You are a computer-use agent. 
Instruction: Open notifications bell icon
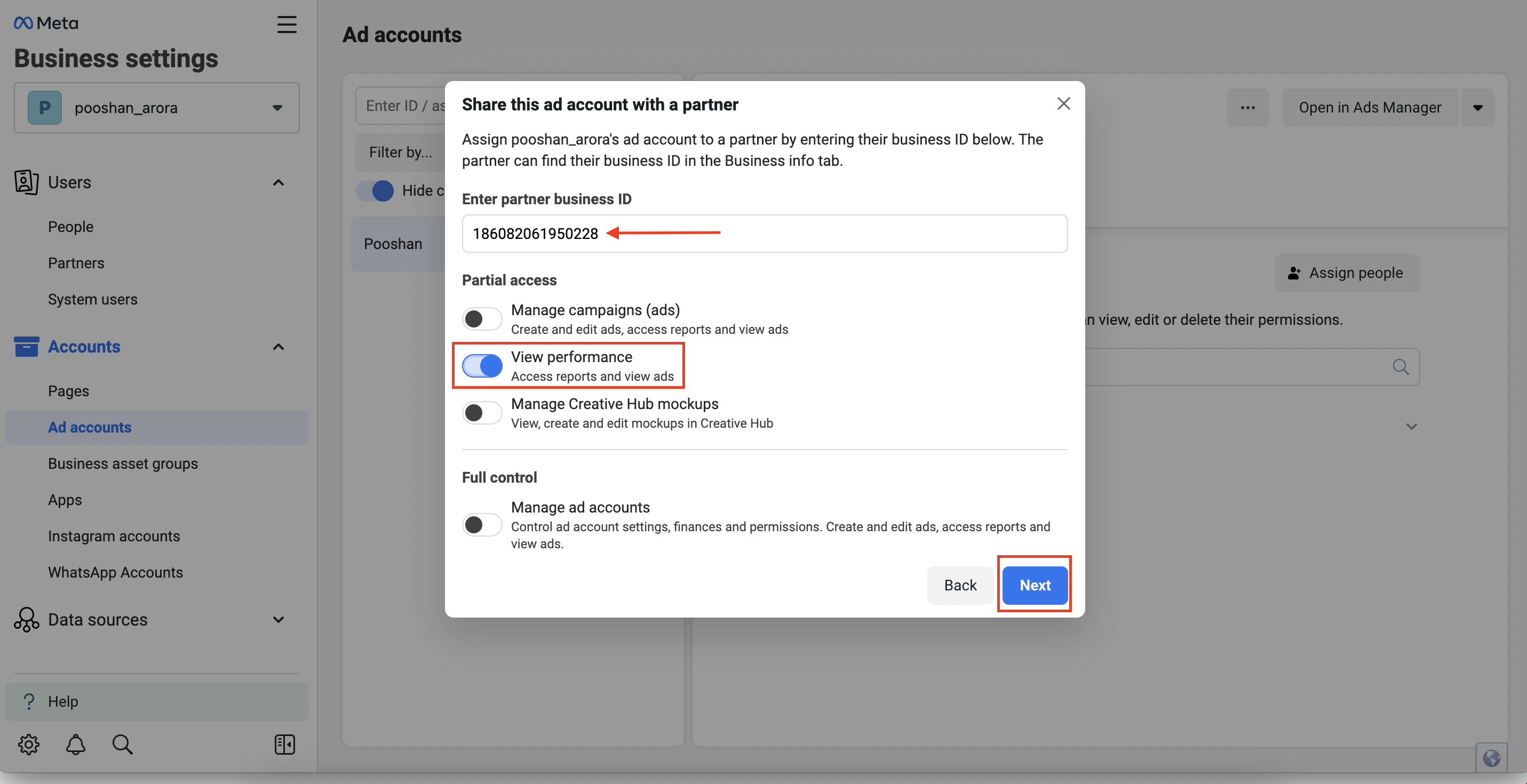75,743
